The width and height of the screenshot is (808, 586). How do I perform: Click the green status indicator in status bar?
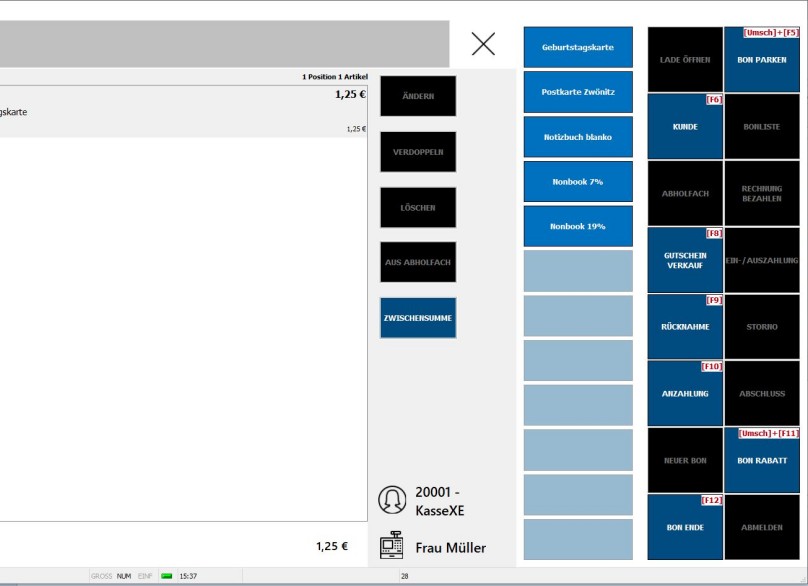tap(166, 576)
